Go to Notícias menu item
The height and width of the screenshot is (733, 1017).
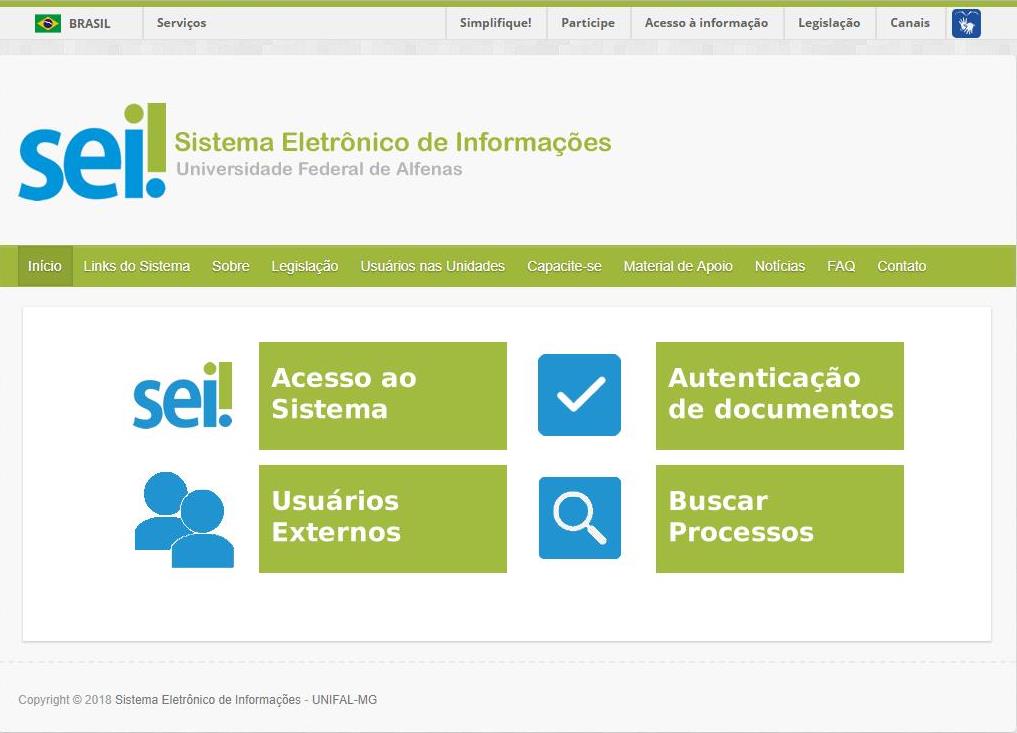pyautogui.click(x=780, y=266)
